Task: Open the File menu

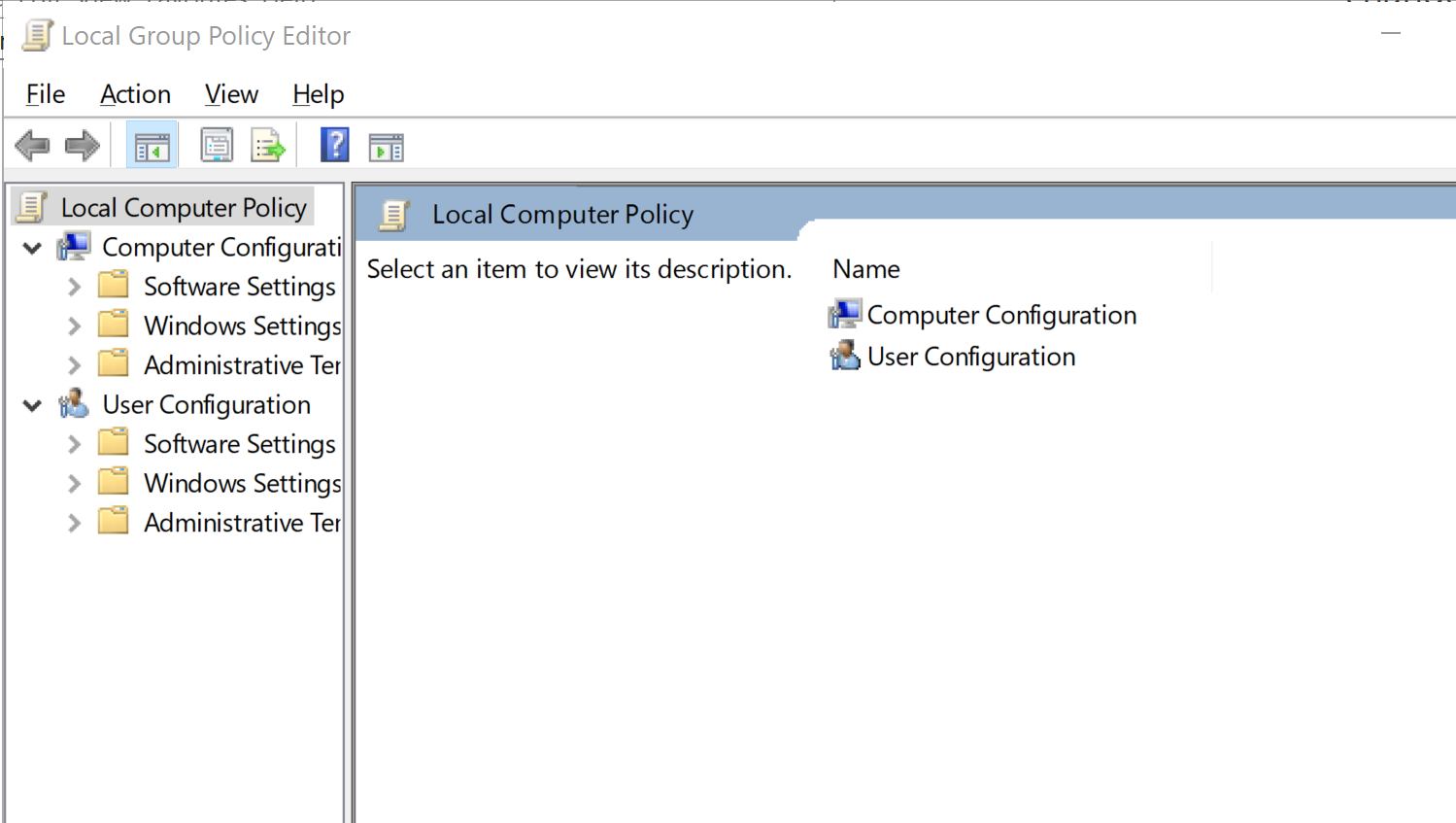Action: 46,94
